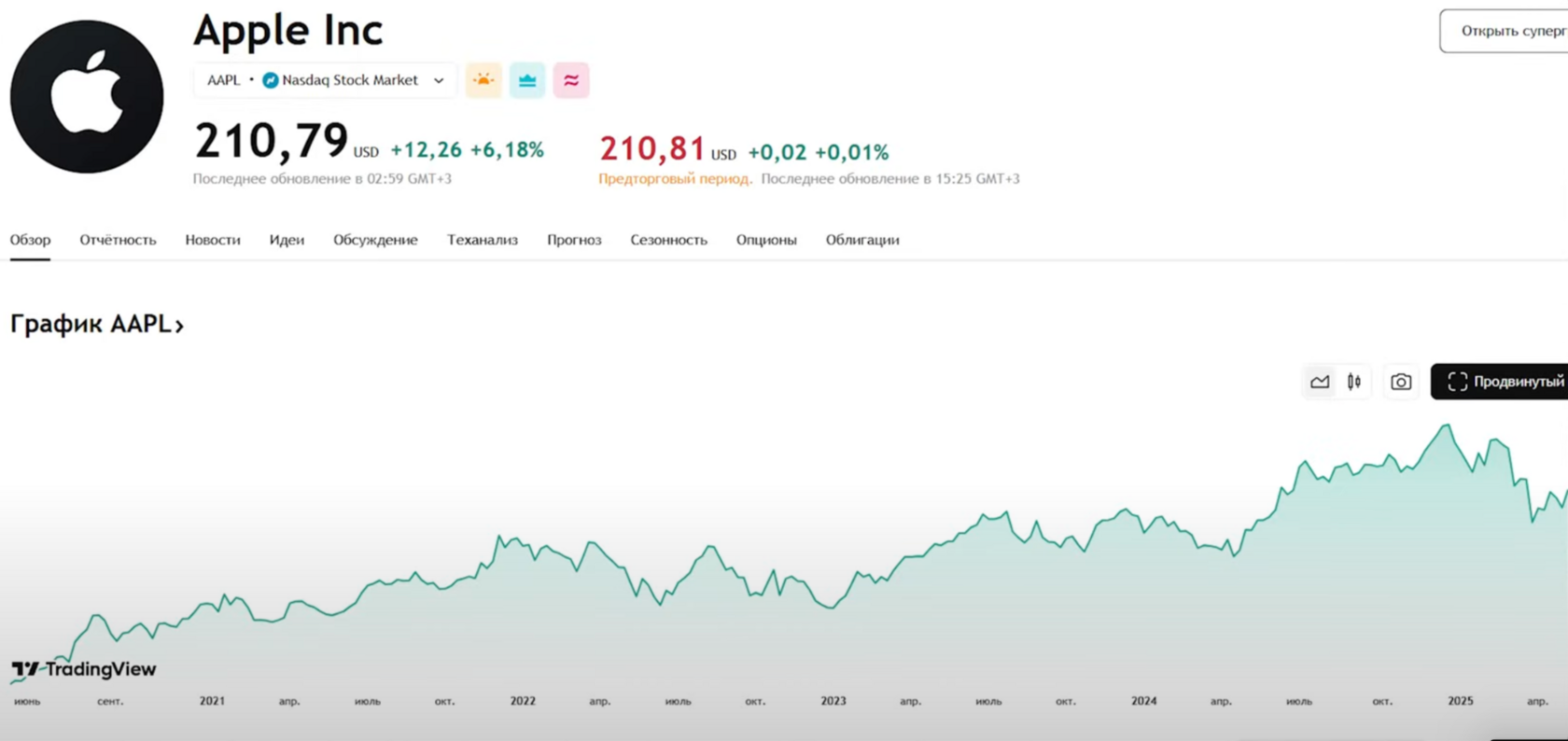Go to the Теханализ tab
This screenshot has height=741, width=1568.
coord(483,240)
